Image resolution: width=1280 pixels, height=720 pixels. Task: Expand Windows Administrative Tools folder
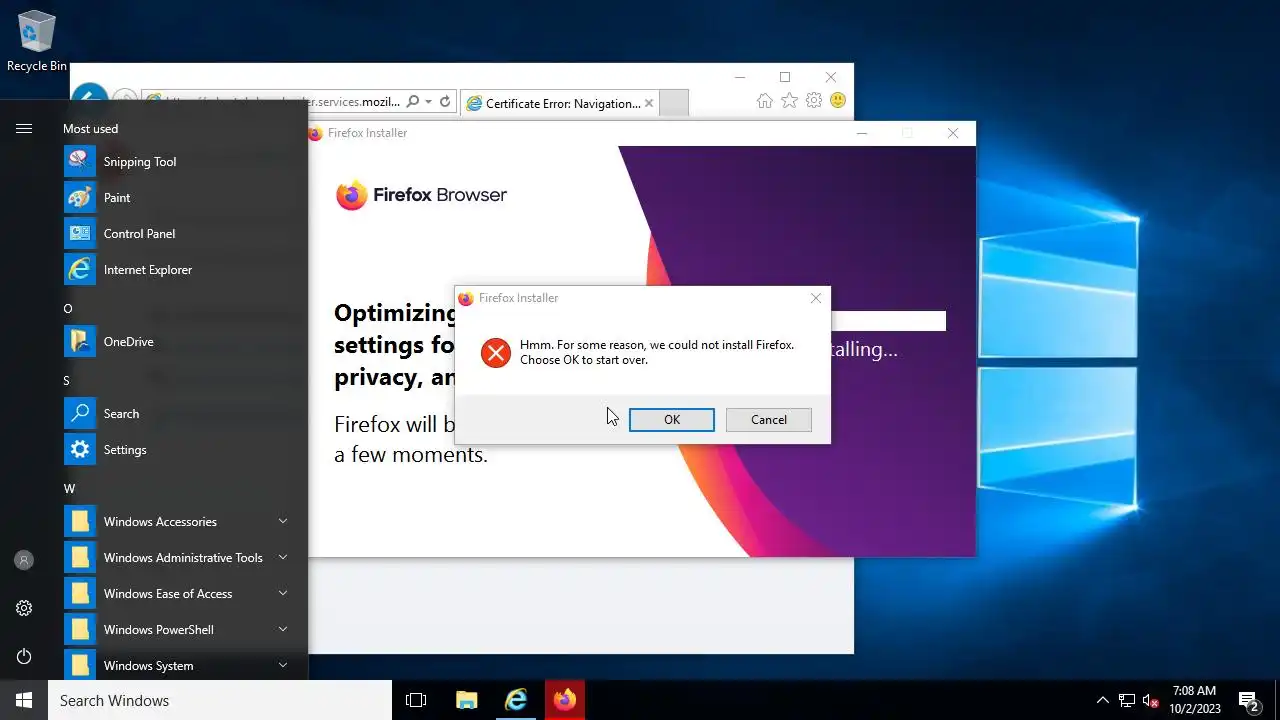[180, 557]
